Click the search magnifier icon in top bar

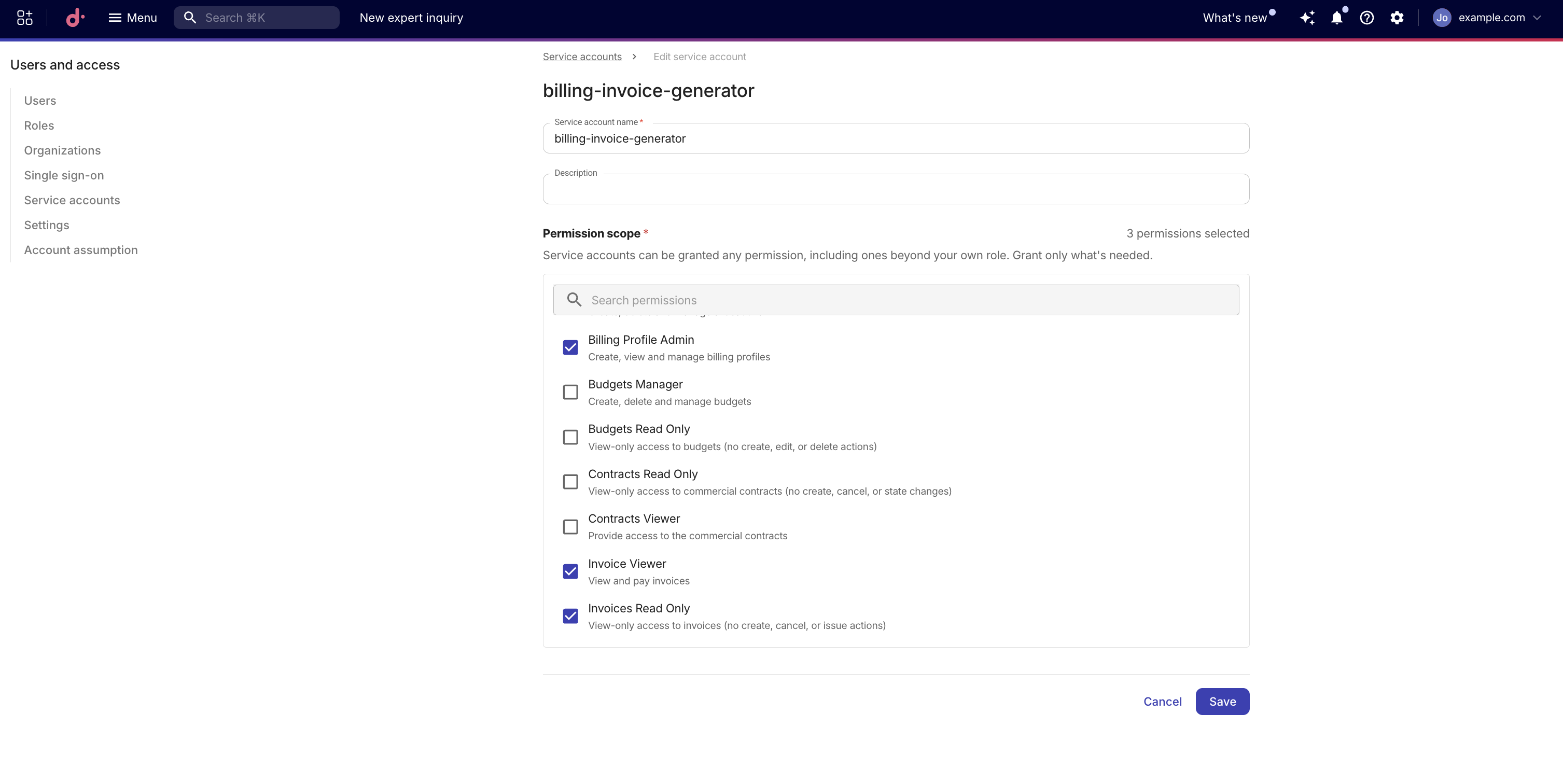[190, 18]
